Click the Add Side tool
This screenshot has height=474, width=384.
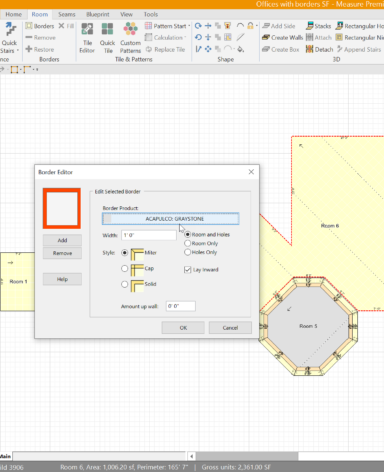click(x=279, y=26)
